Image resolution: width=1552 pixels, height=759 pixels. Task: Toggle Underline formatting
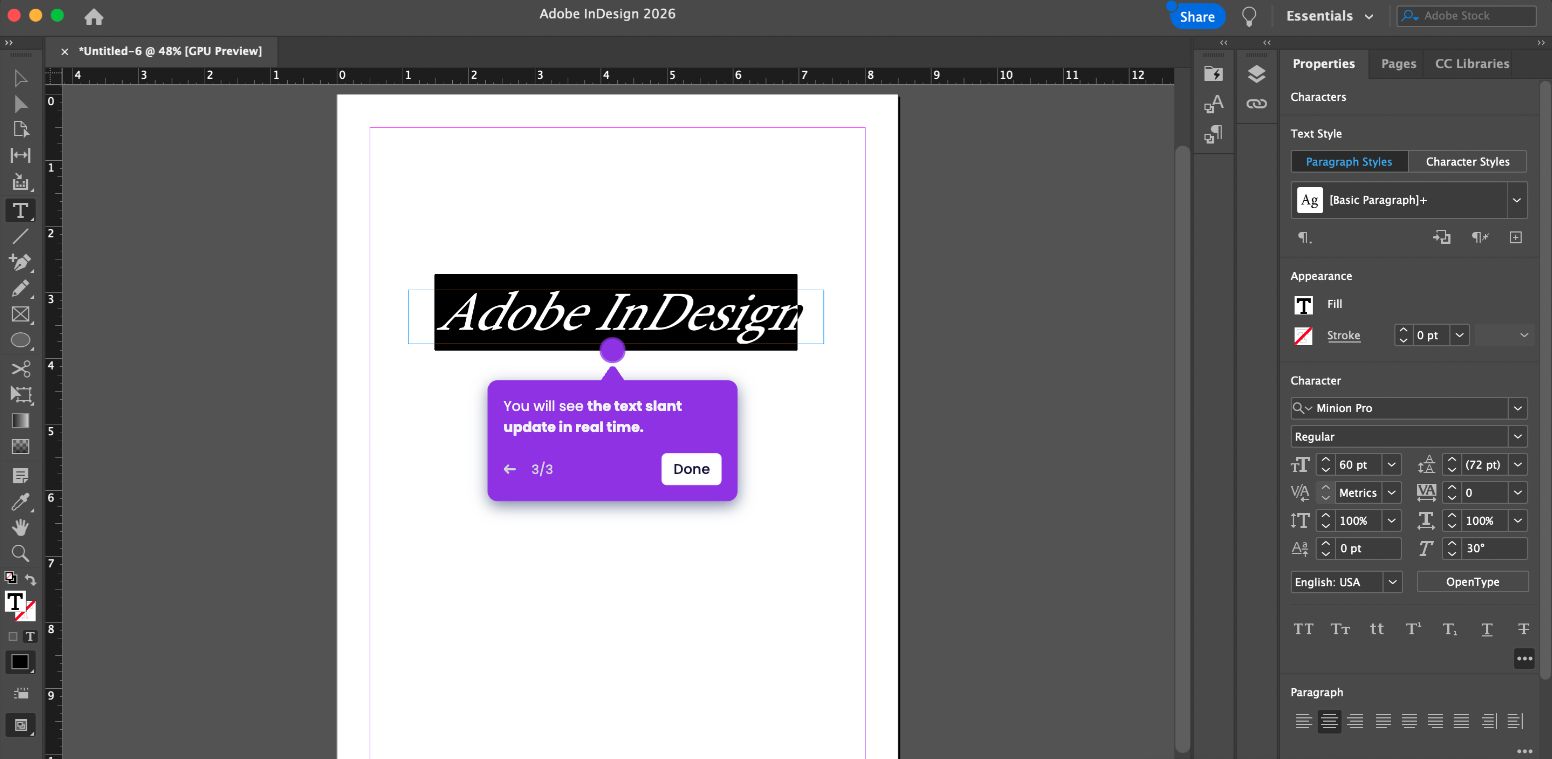[1487, 629]
